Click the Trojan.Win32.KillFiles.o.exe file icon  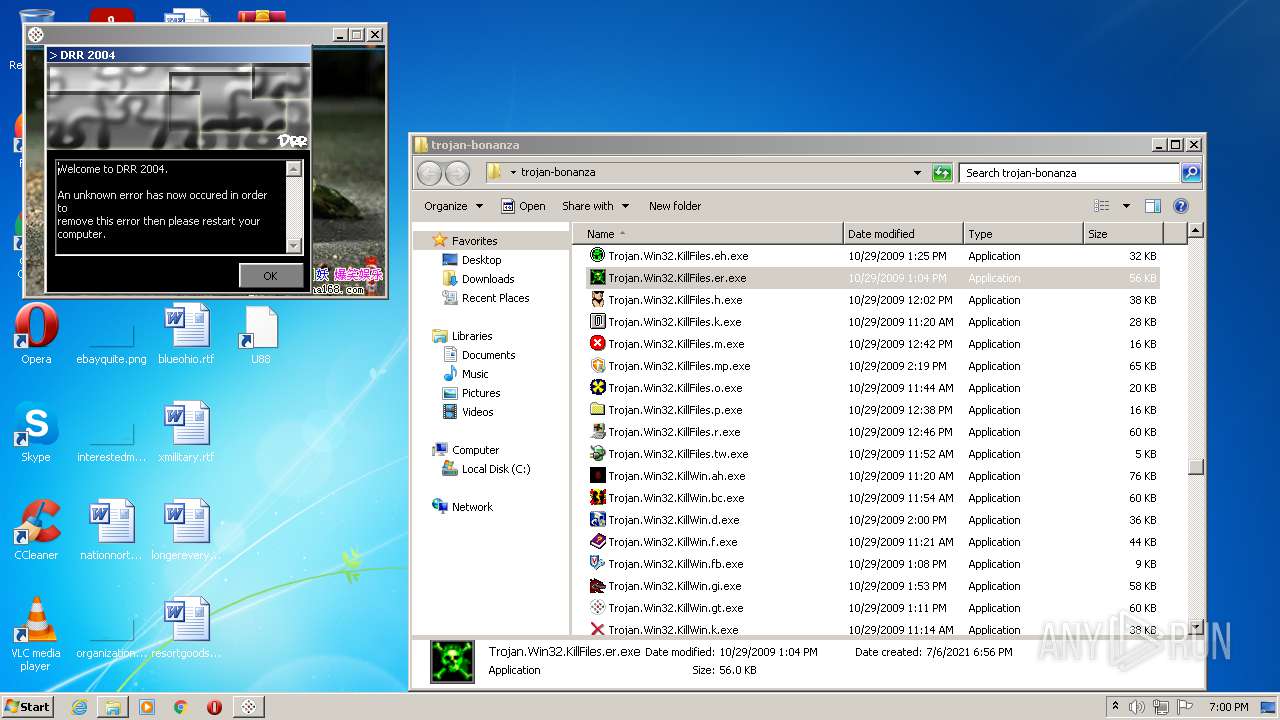[598, 388]
